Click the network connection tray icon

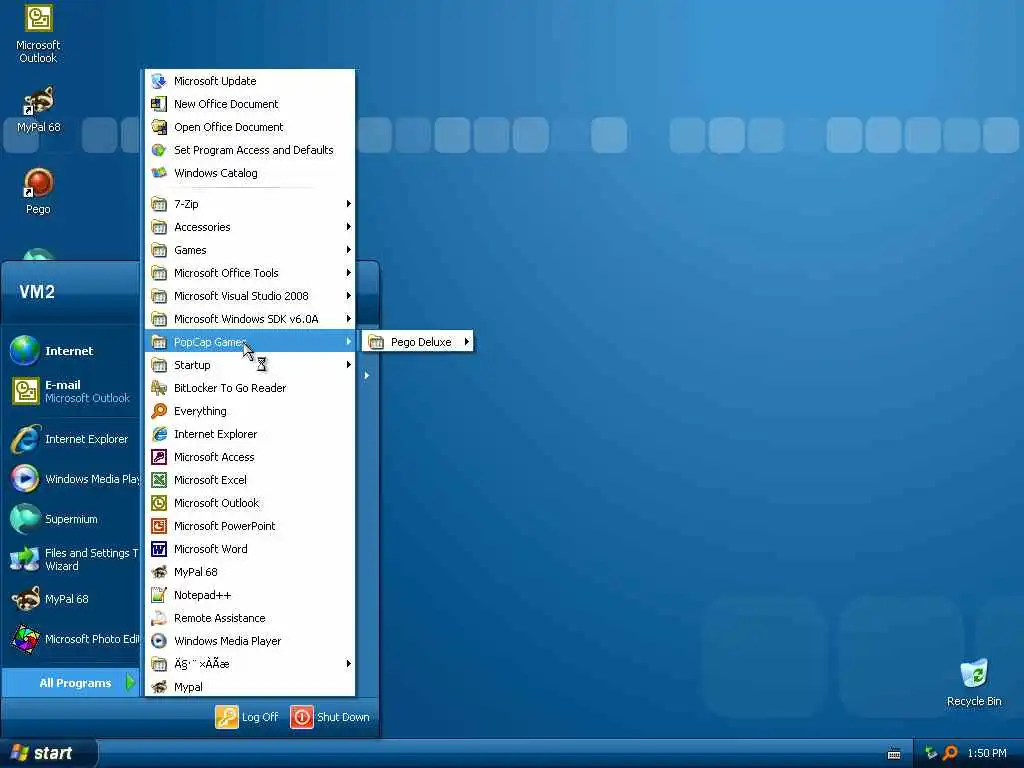(x=931, y=753)
